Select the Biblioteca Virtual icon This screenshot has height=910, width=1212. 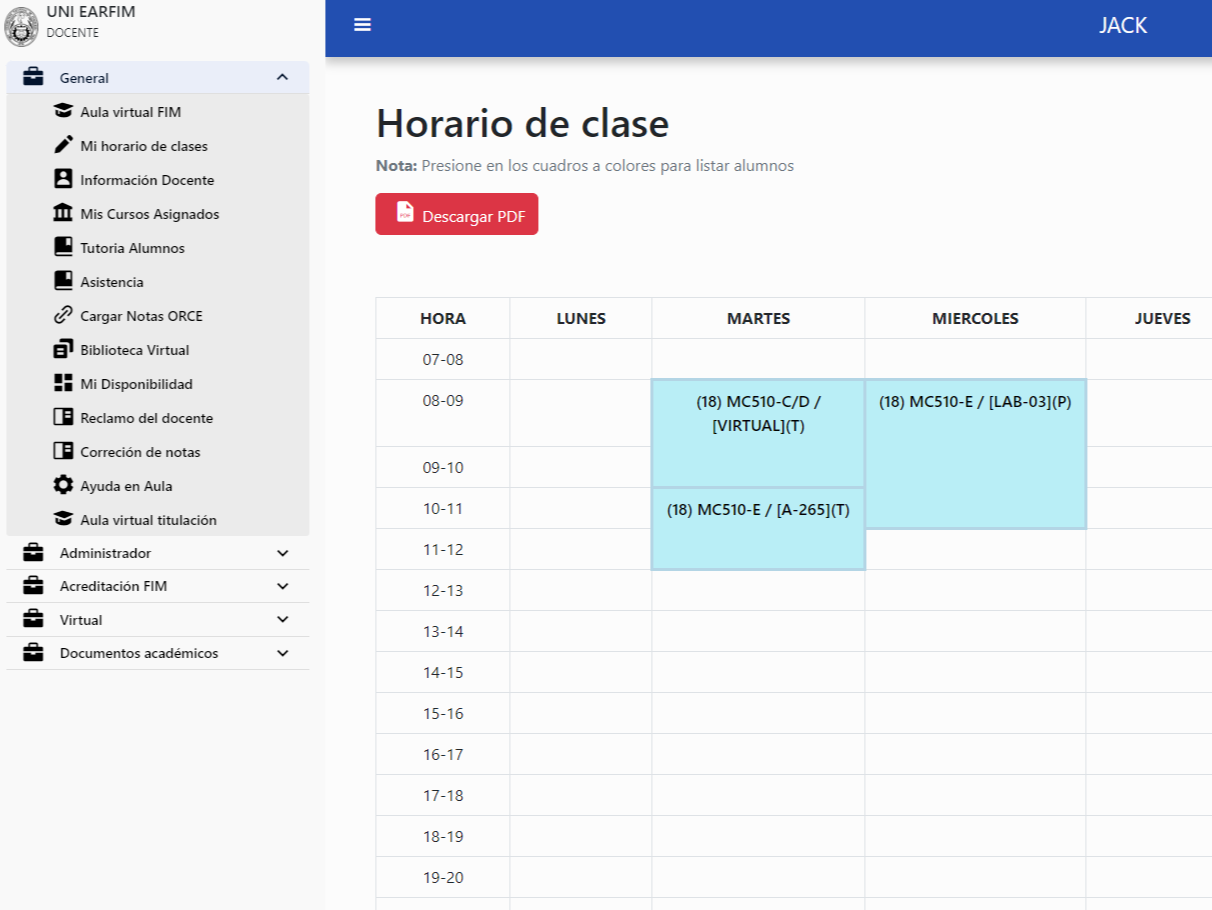pos(62,350)
